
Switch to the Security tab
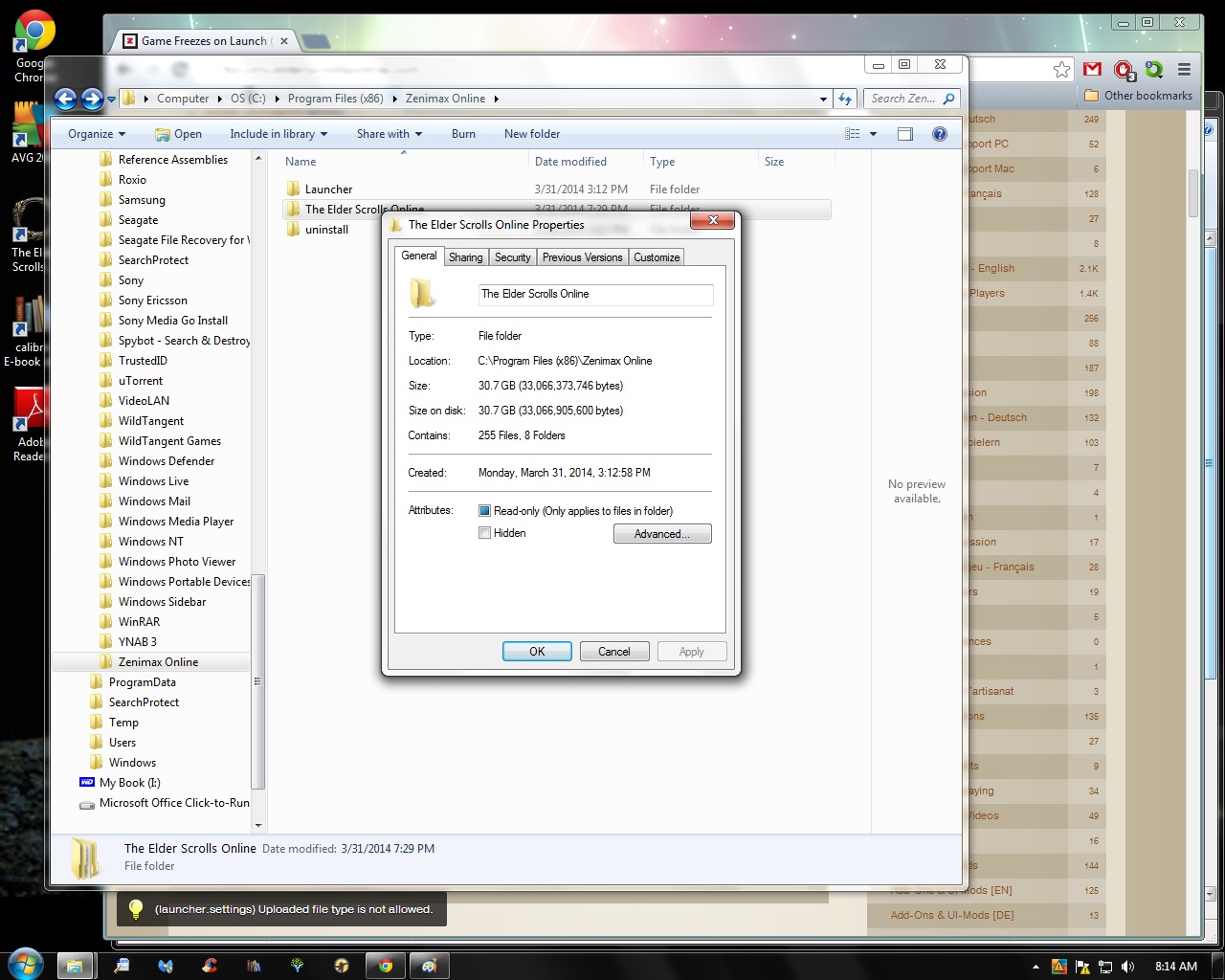(x=512, y=257)
